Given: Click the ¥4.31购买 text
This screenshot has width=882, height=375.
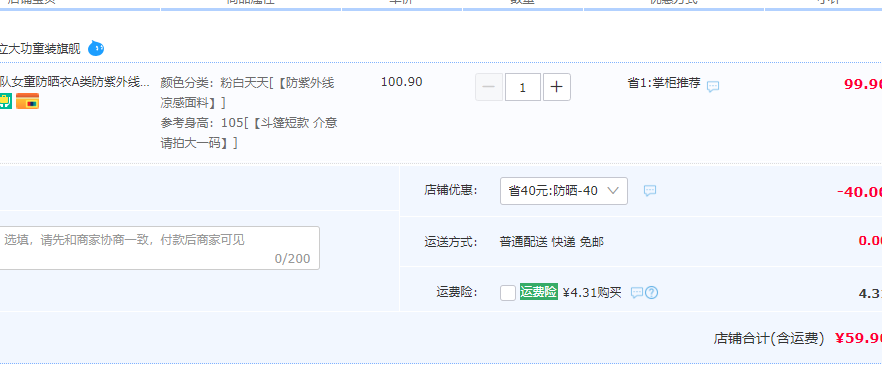Looking at the screenshot, I should [x=592, y=292].
